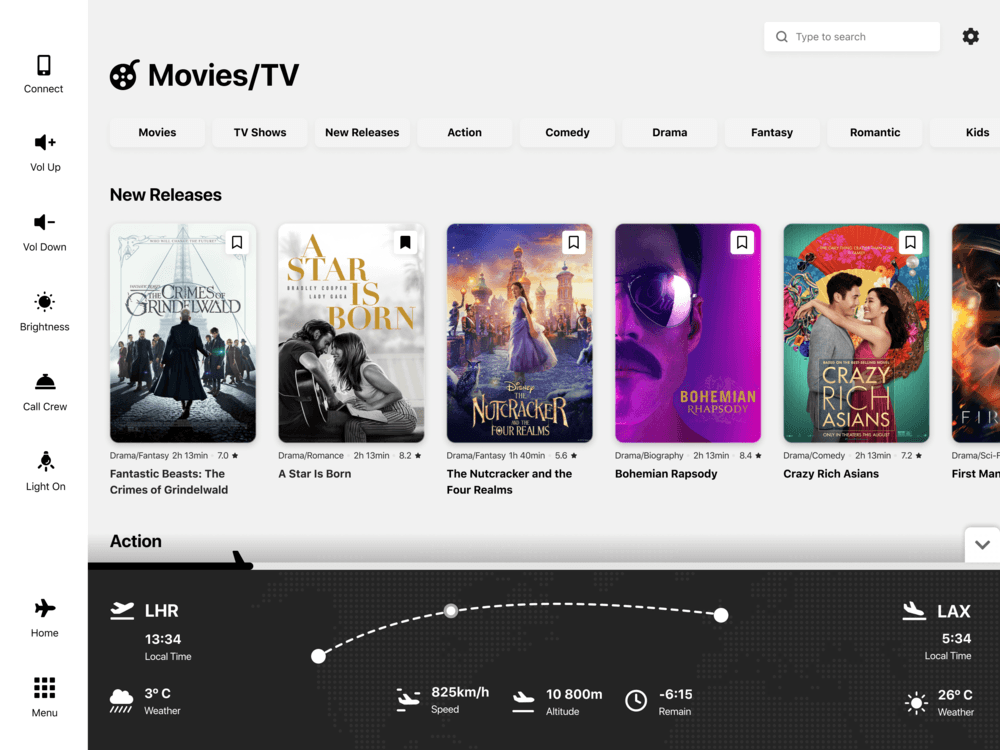Switch to the Action tab
Viewport: 1000px width, 750px height.
(464, 133)
